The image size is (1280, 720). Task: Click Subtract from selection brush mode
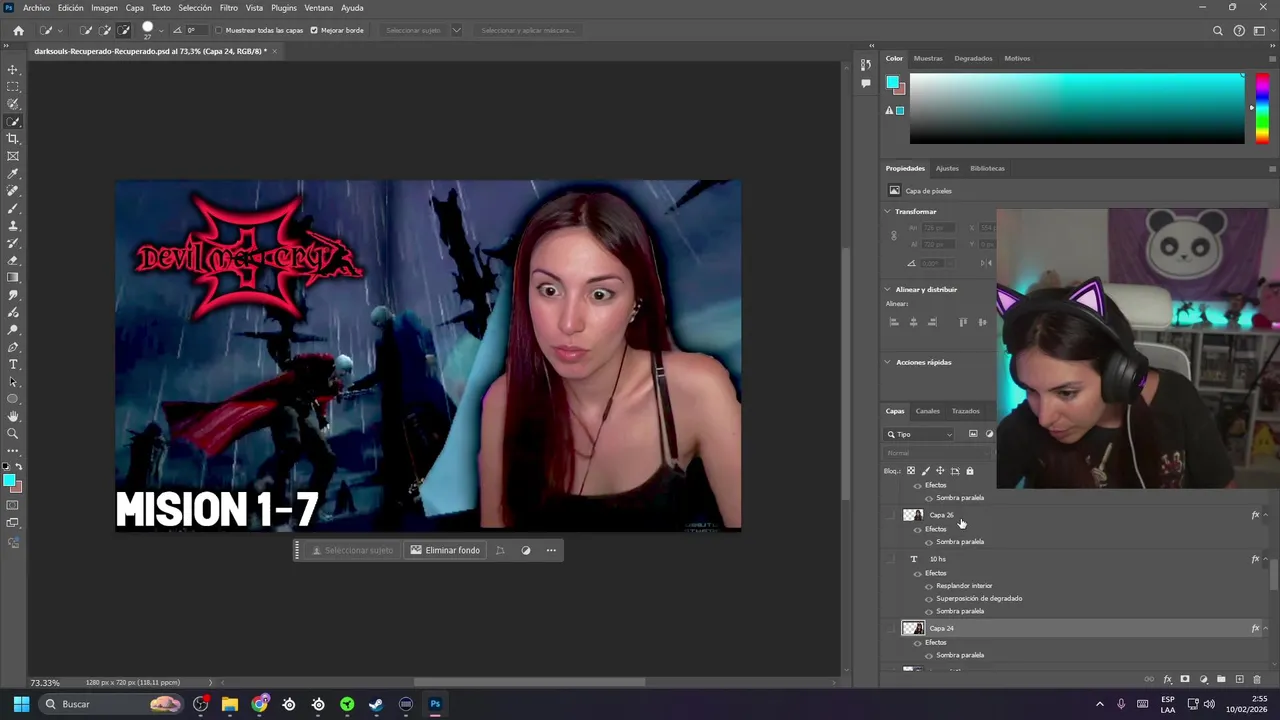pyautogui.click(x=124, y=30)
